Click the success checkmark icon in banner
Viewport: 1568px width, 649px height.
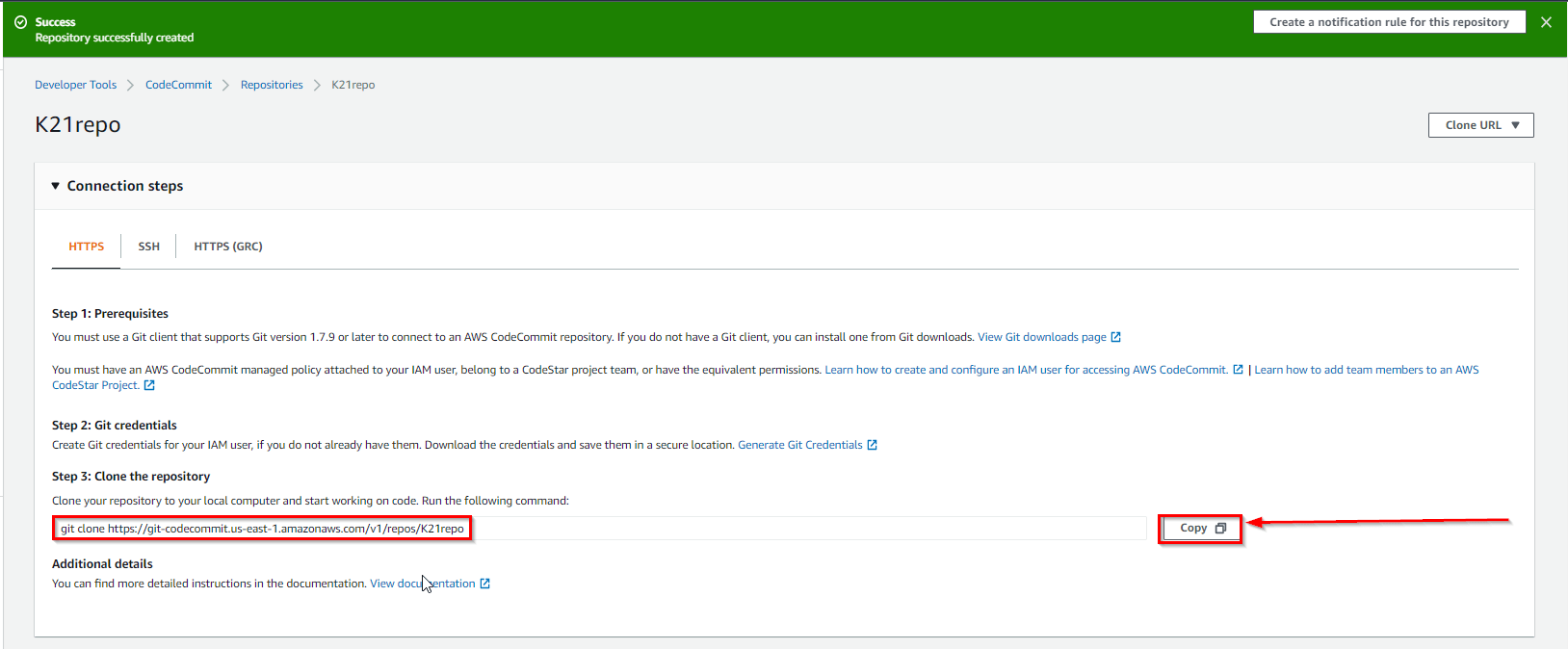(x=20, y=22)
